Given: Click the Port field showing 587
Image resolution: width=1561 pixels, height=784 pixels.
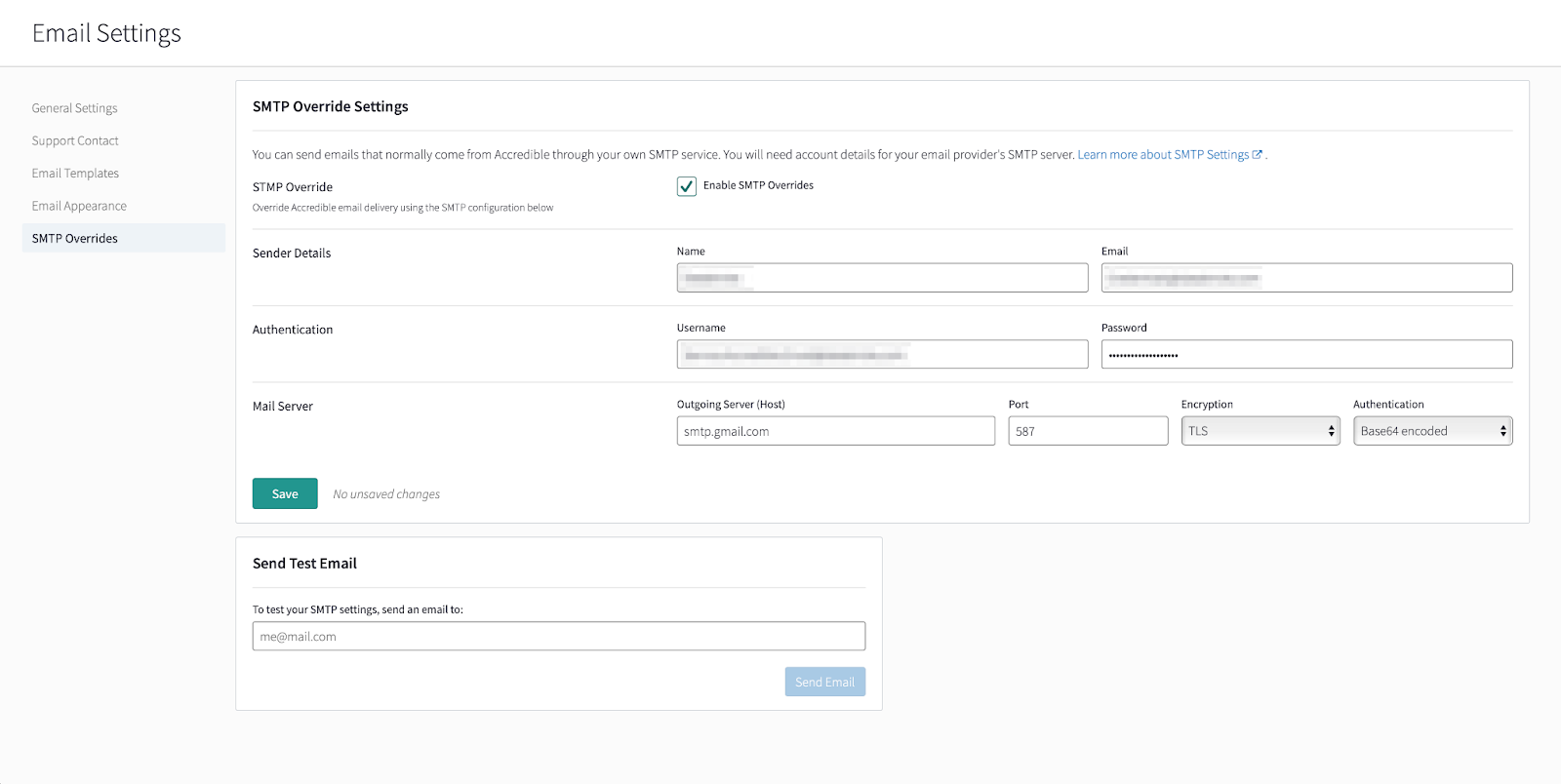Looking at the screenshot, I should [1088, 431].
